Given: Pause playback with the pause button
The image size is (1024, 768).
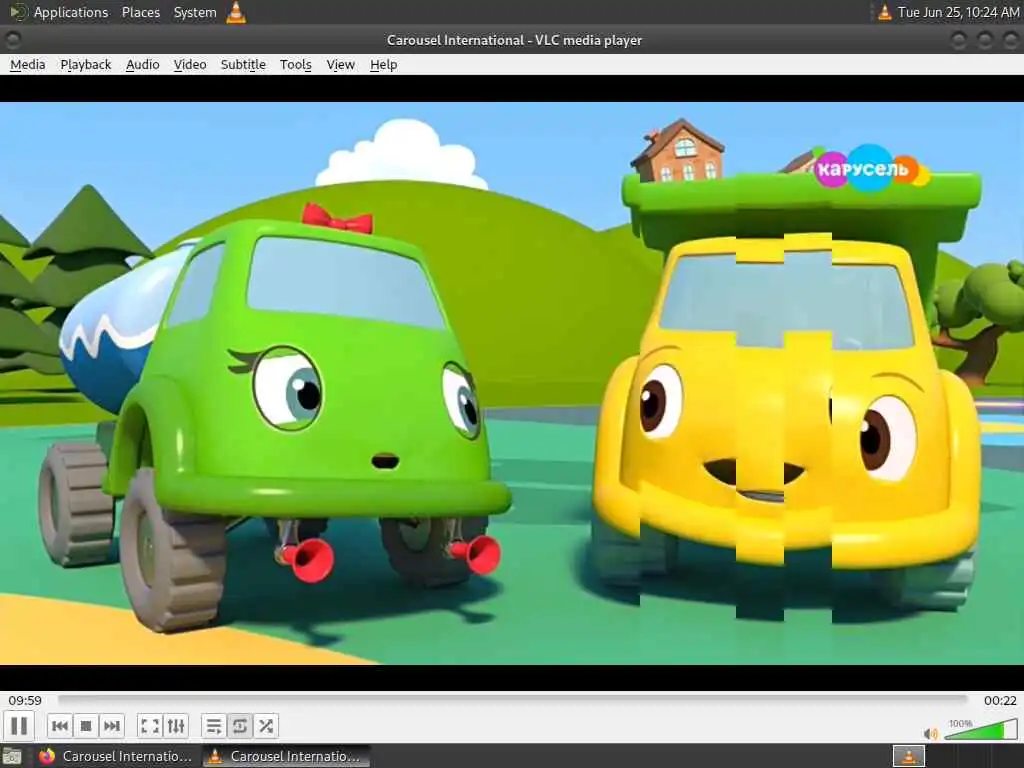Looking at the screenshot, I should (20, 726).
